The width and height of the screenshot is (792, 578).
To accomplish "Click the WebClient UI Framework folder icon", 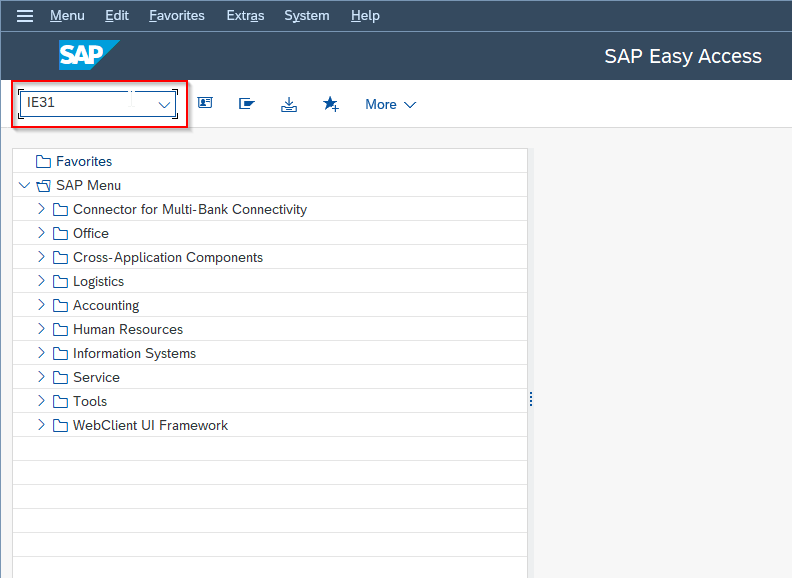I will pyautogui.click(x=60, y=425).
